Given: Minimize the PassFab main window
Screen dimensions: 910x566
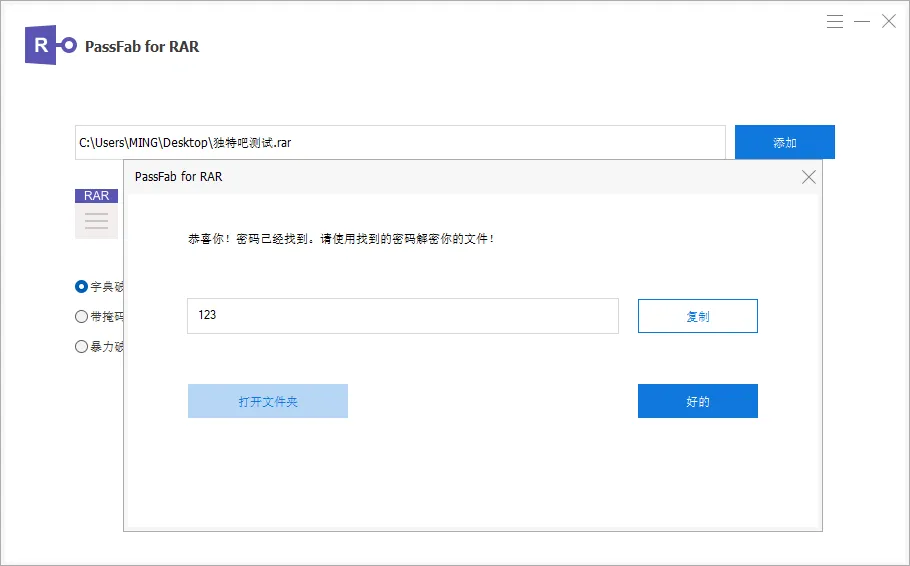Looking at the screenshot, I should (x=862, y=22).
